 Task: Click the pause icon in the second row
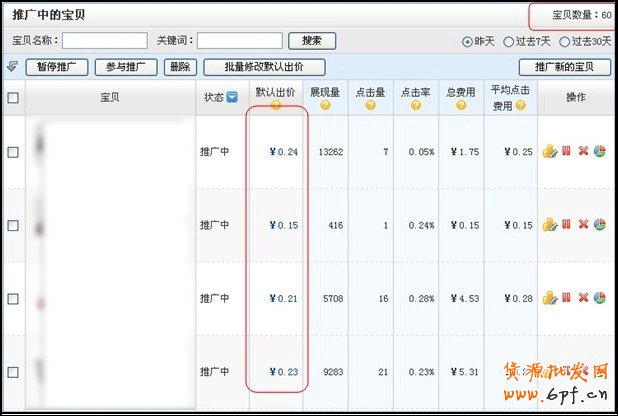click(566, 225)
